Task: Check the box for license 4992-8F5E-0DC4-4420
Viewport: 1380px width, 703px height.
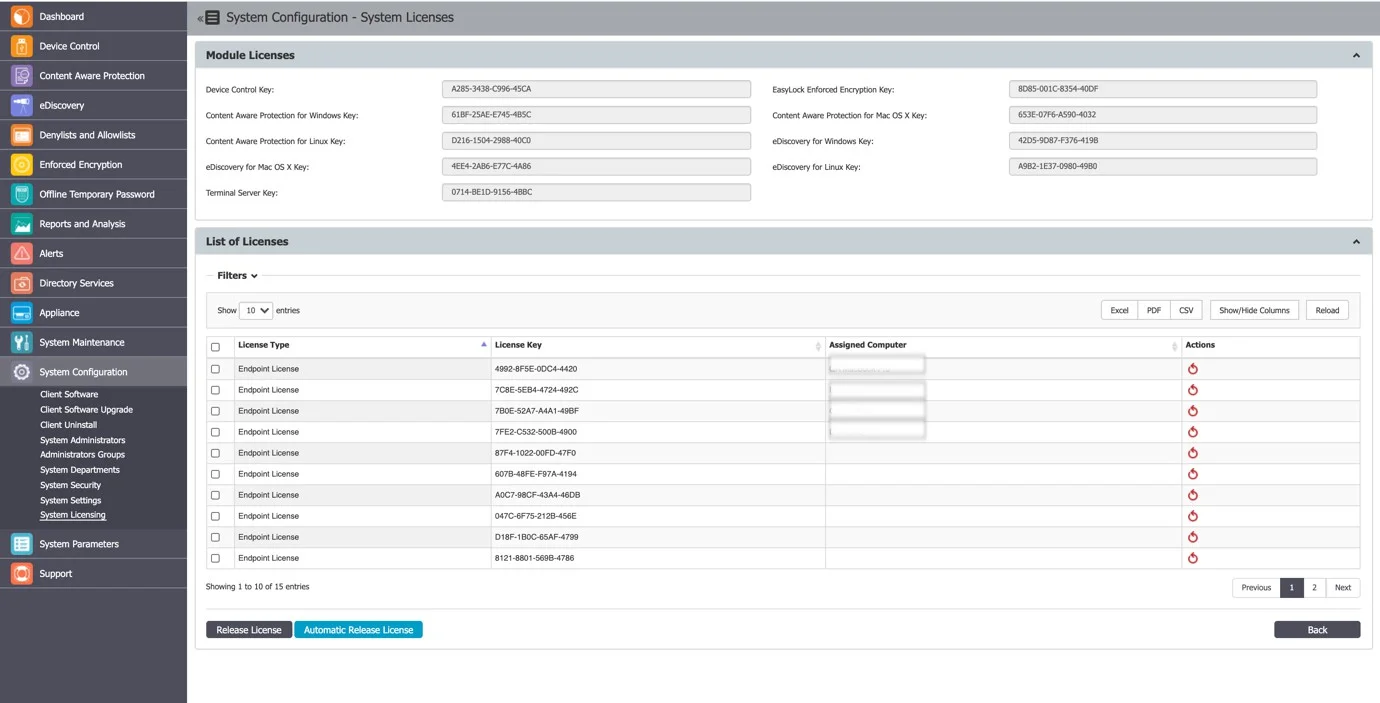Action: pyautogui.click(x=215, y=369)
